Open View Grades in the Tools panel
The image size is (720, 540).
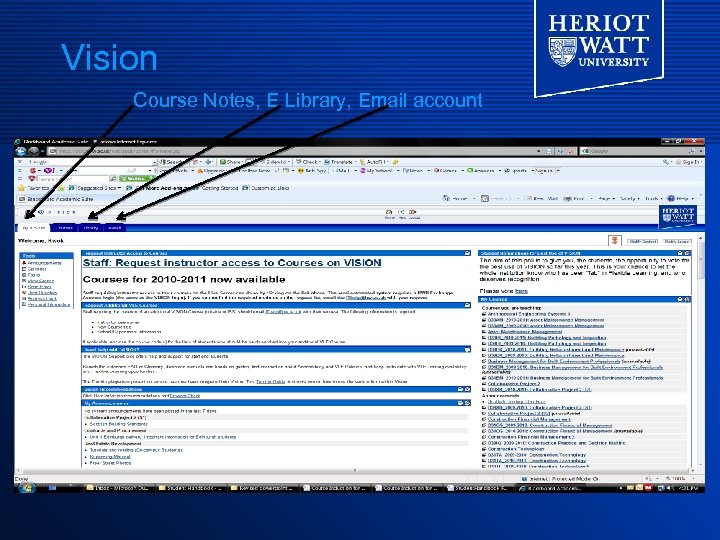[x=40, y=281]
